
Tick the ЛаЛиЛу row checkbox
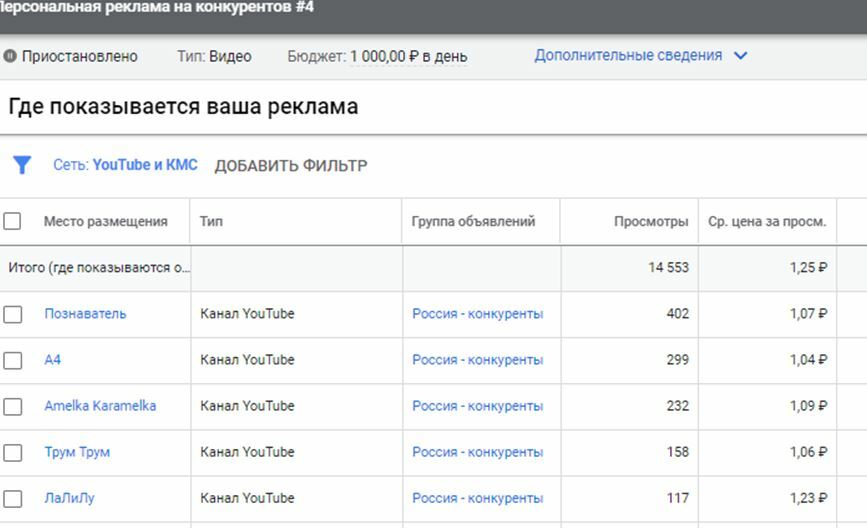[x=12, y=499]
